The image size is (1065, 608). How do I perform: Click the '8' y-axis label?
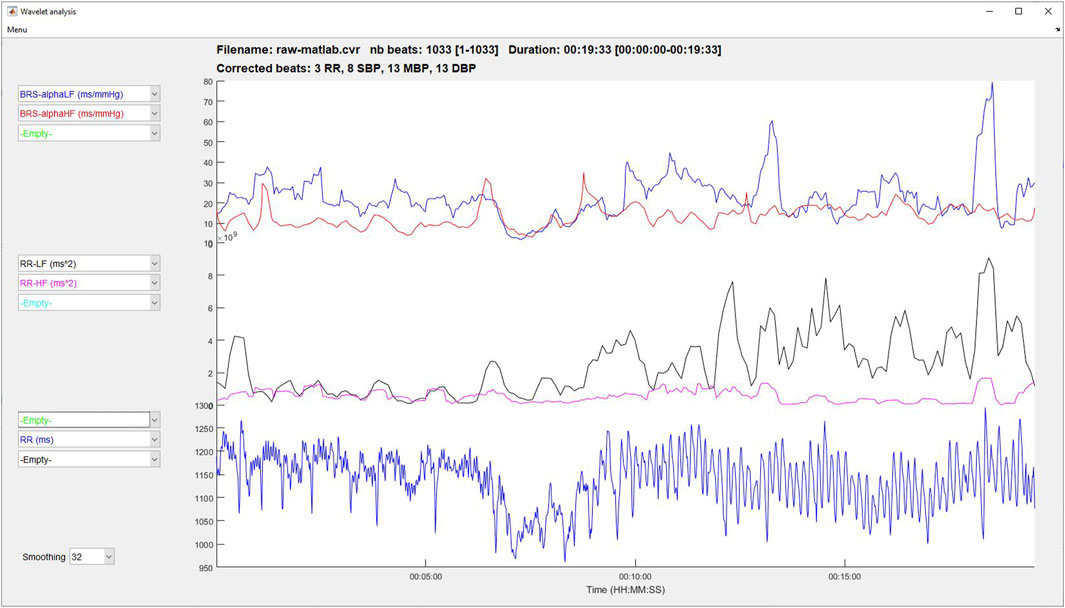point(211,276)
